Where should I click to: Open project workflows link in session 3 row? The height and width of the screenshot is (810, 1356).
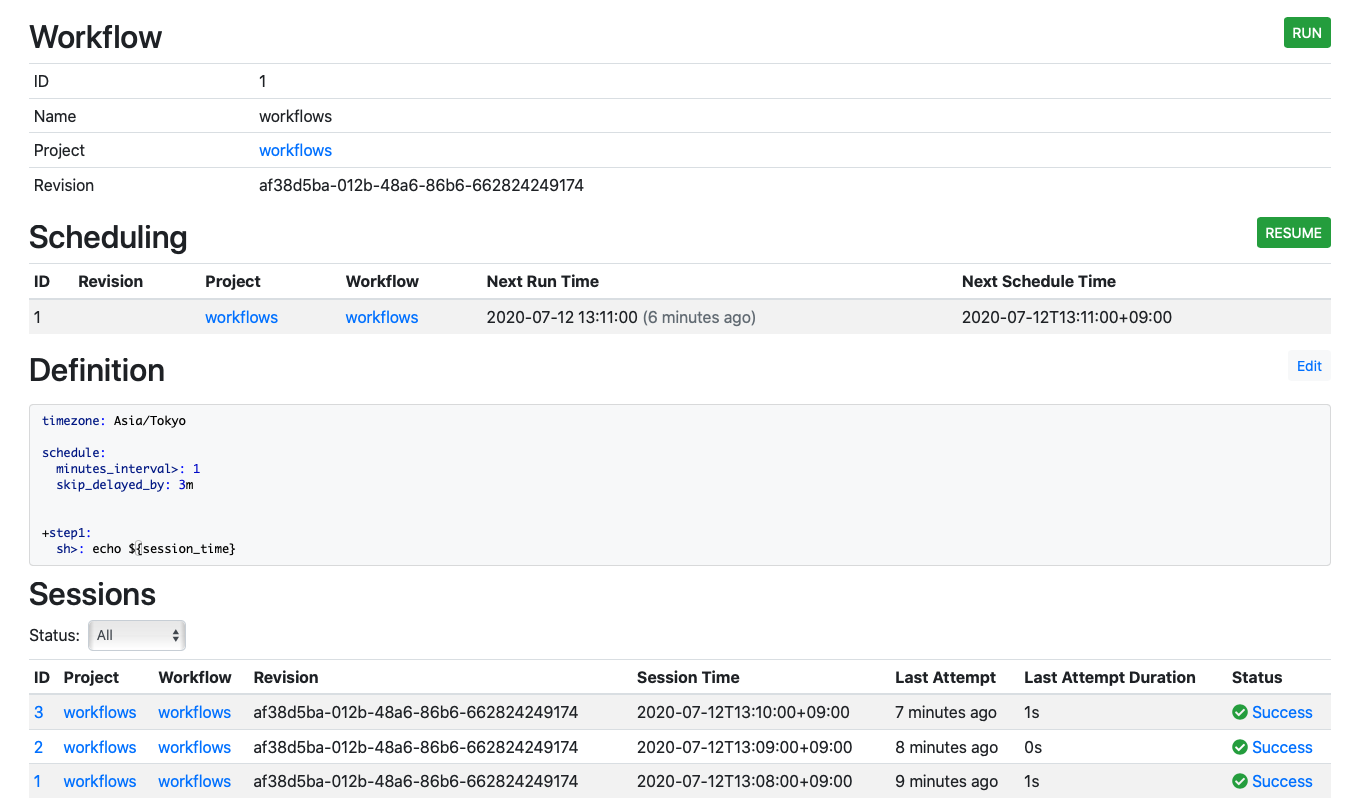tap(100, 712)
